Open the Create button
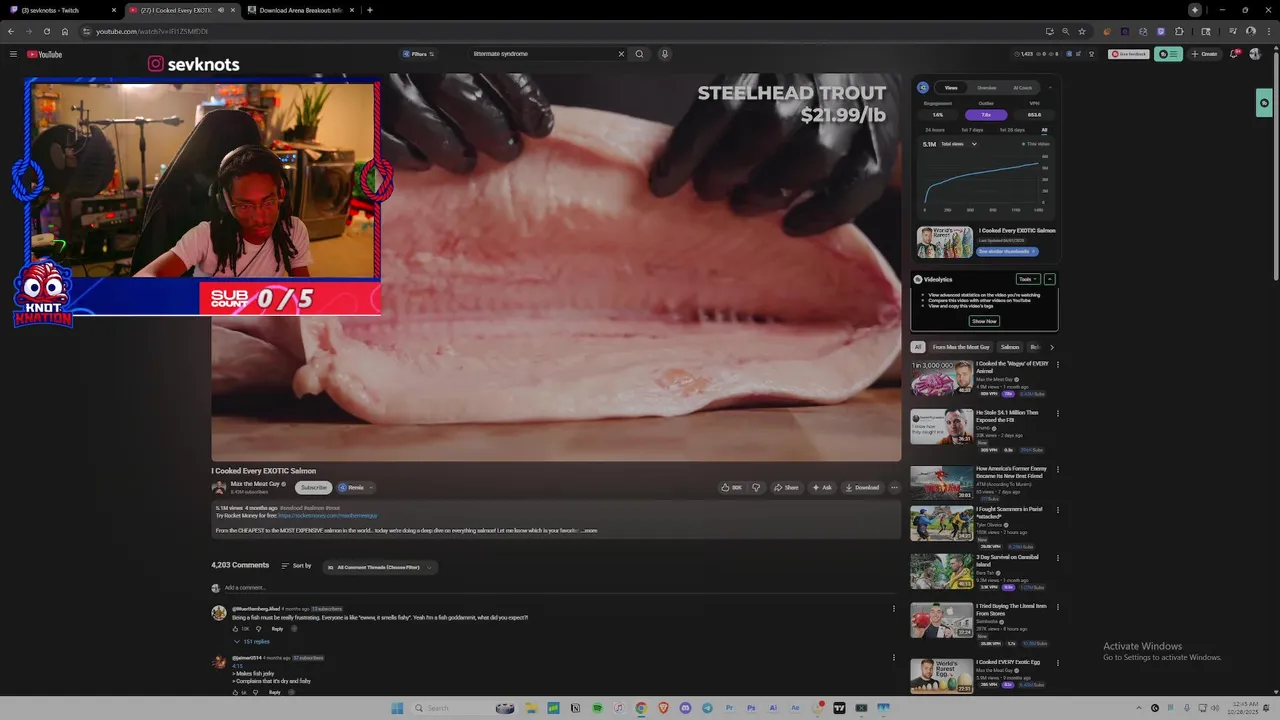This screenshot has width=1280, height=720. point(1204,54)
